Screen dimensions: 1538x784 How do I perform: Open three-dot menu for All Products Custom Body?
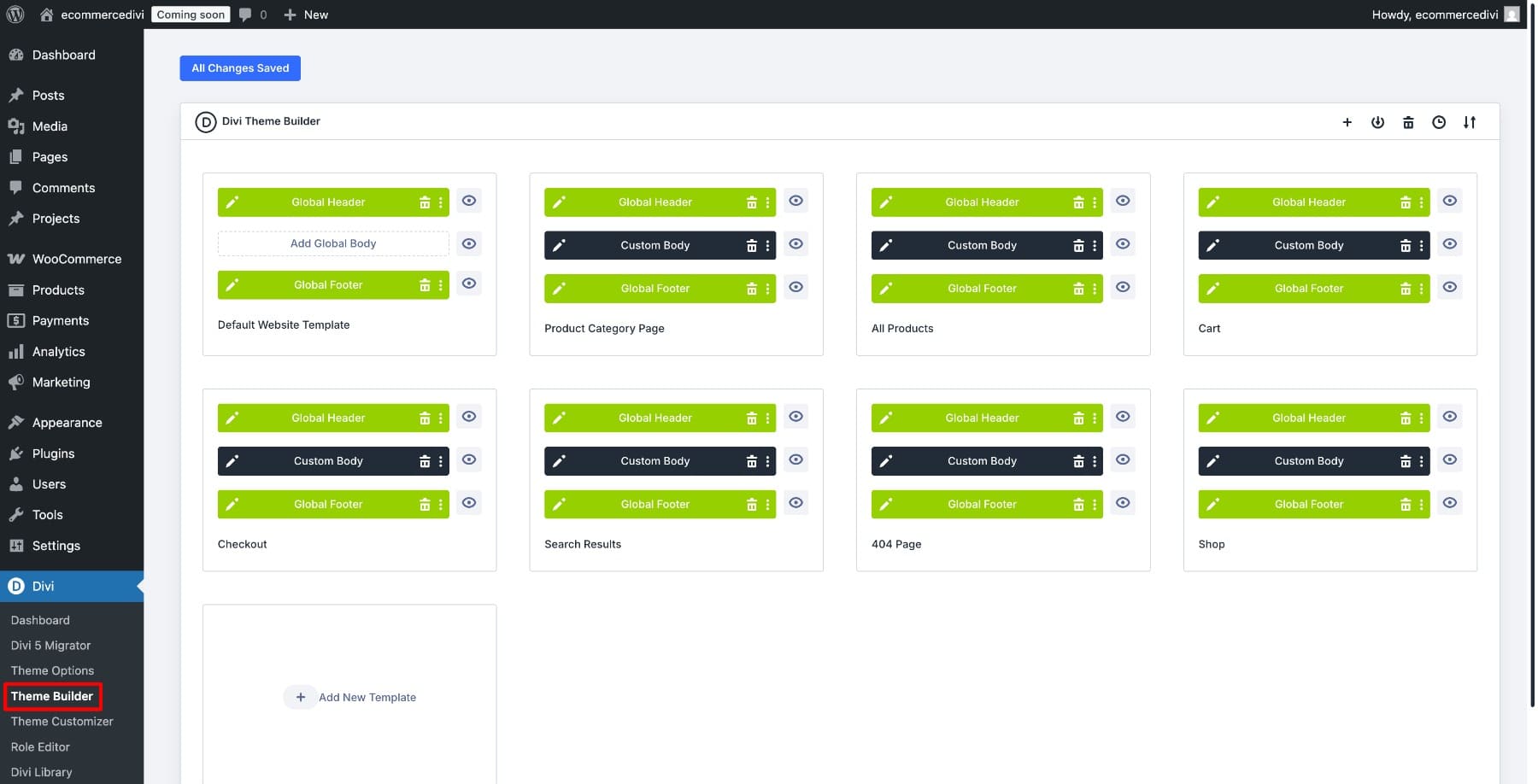pos(1095,245)
